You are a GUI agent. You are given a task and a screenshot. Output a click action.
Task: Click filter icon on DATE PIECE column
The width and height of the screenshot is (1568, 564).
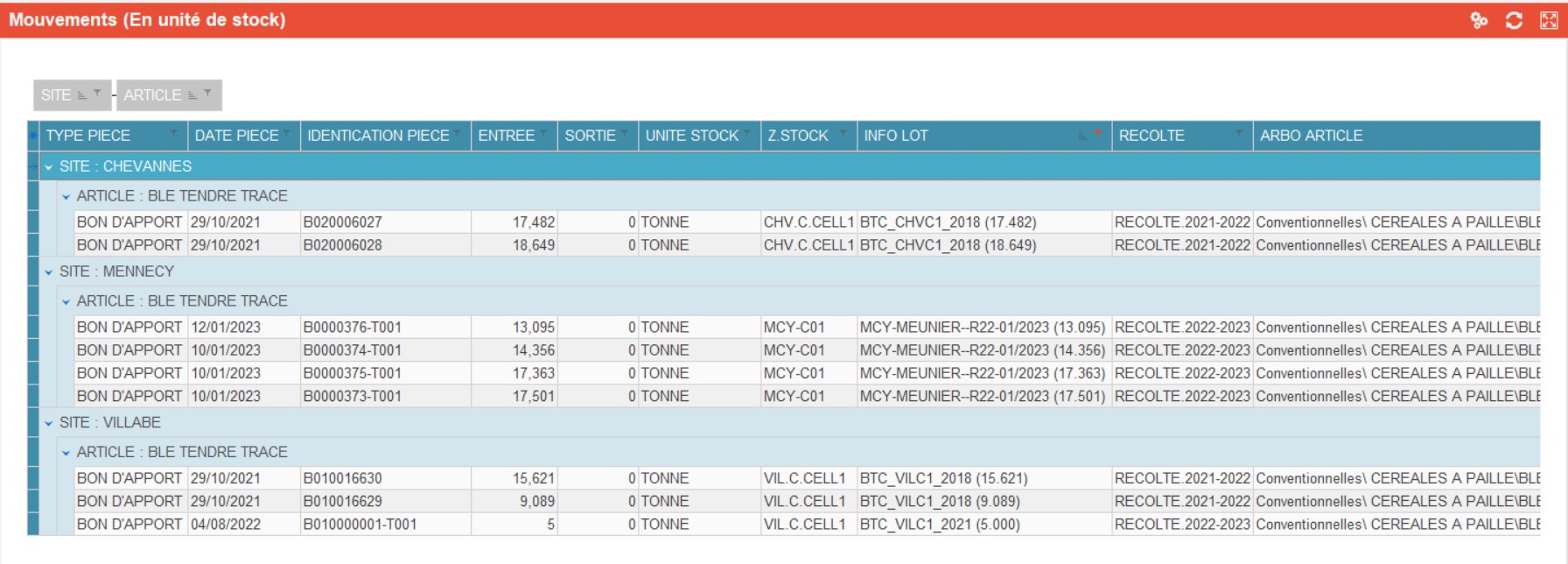(x=286, y=133)
